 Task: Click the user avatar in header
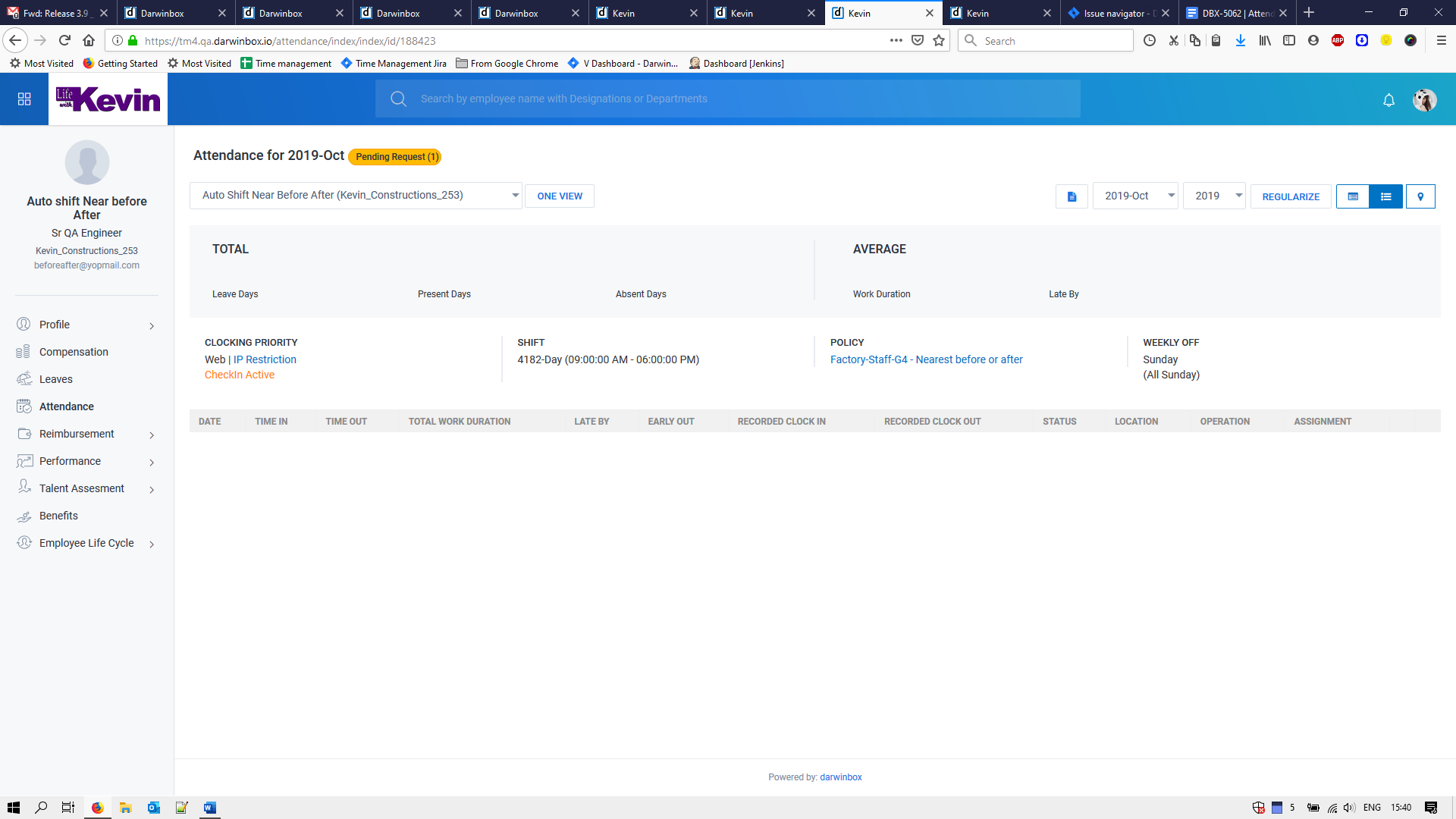click(x=1424, y=100)
